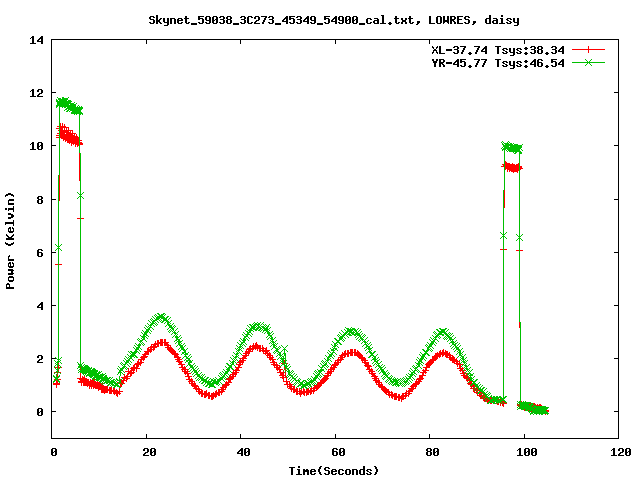The height and width of the screenshot is (480, 640).
Task: Click y-axis tick label 12
Action: [36, 93]
